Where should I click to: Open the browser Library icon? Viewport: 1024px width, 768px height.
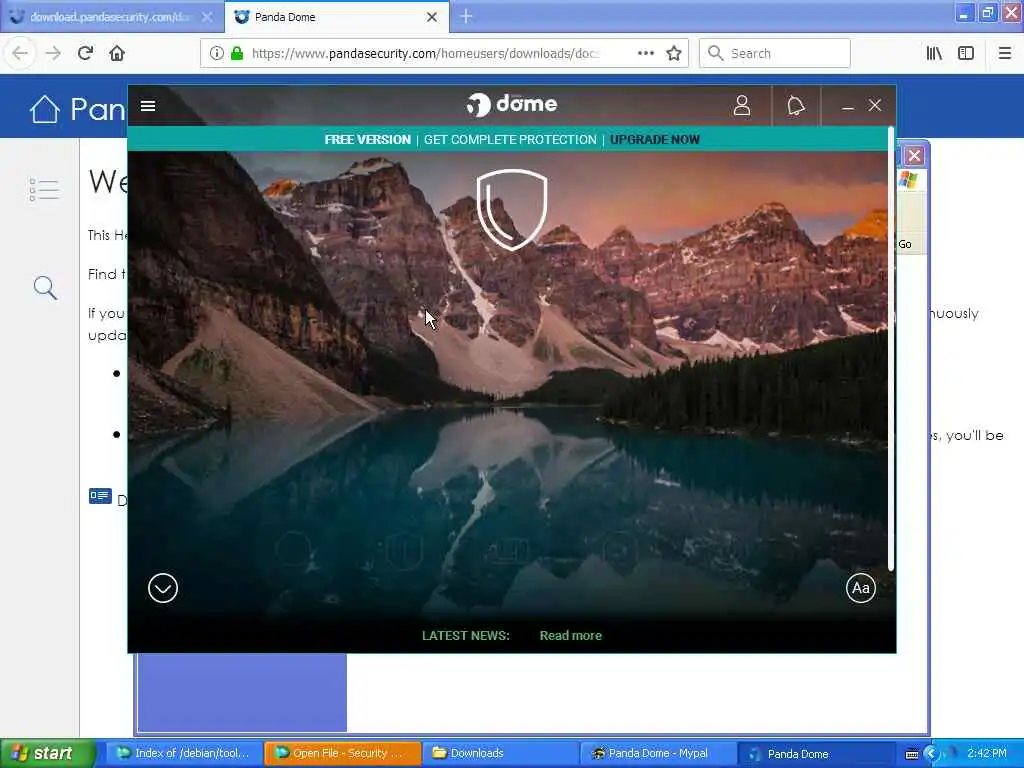pos(934,53)
